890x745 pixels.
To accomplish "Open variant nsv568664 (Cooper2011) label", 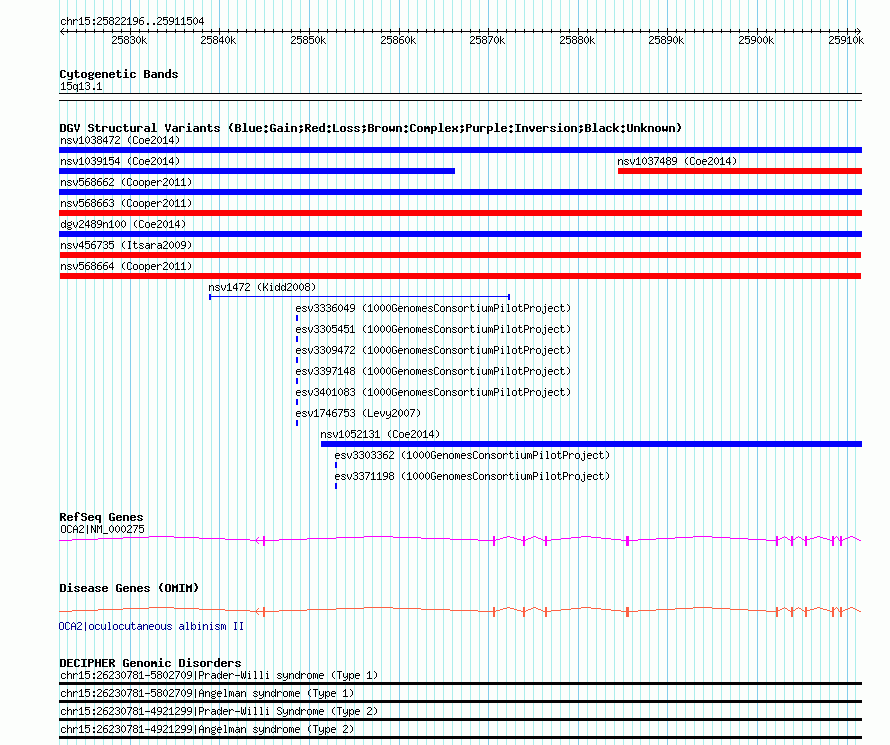I will point(126,266).
